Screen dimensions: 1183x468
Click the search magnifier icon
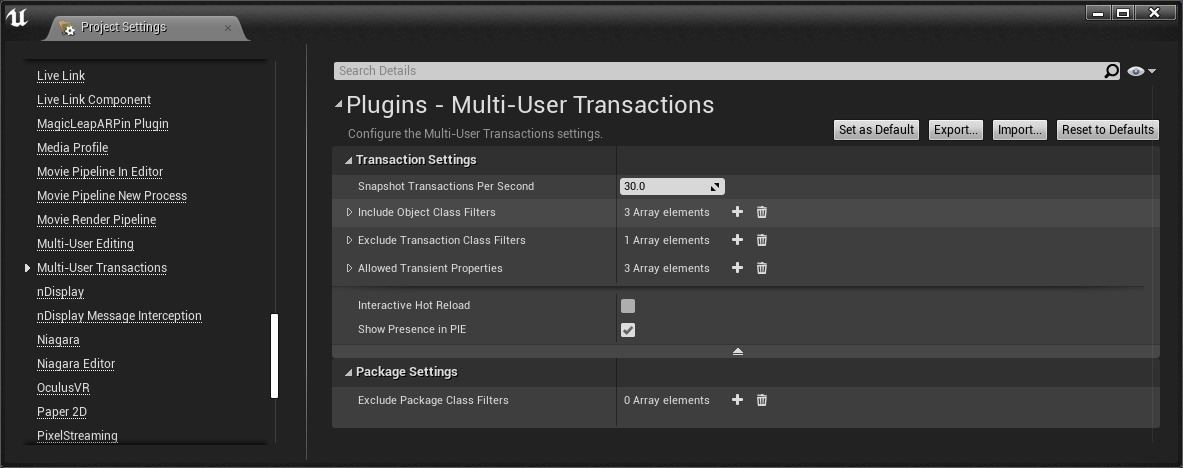(1111, 71)
